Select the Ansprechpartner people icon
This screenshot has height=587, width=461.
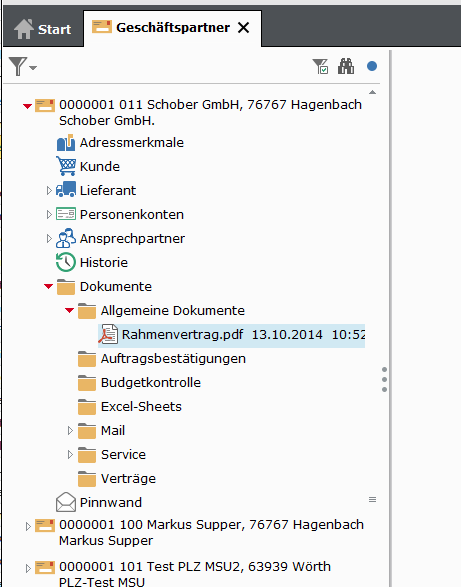point(66,238)
